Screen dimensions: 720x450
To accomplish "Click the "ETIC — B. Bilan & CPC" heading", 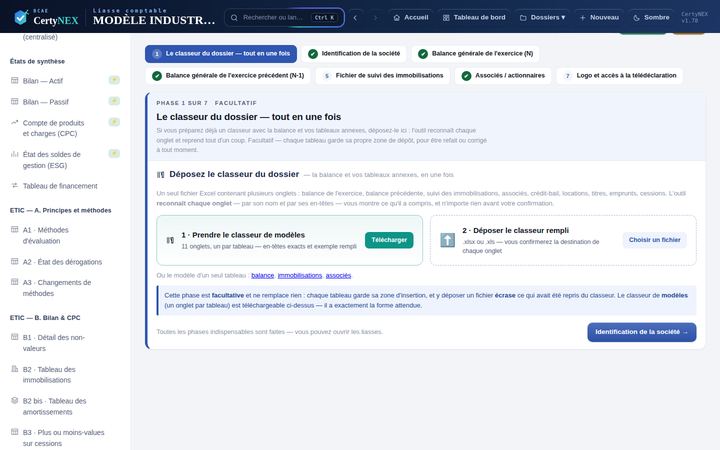I will coord(45,318).
